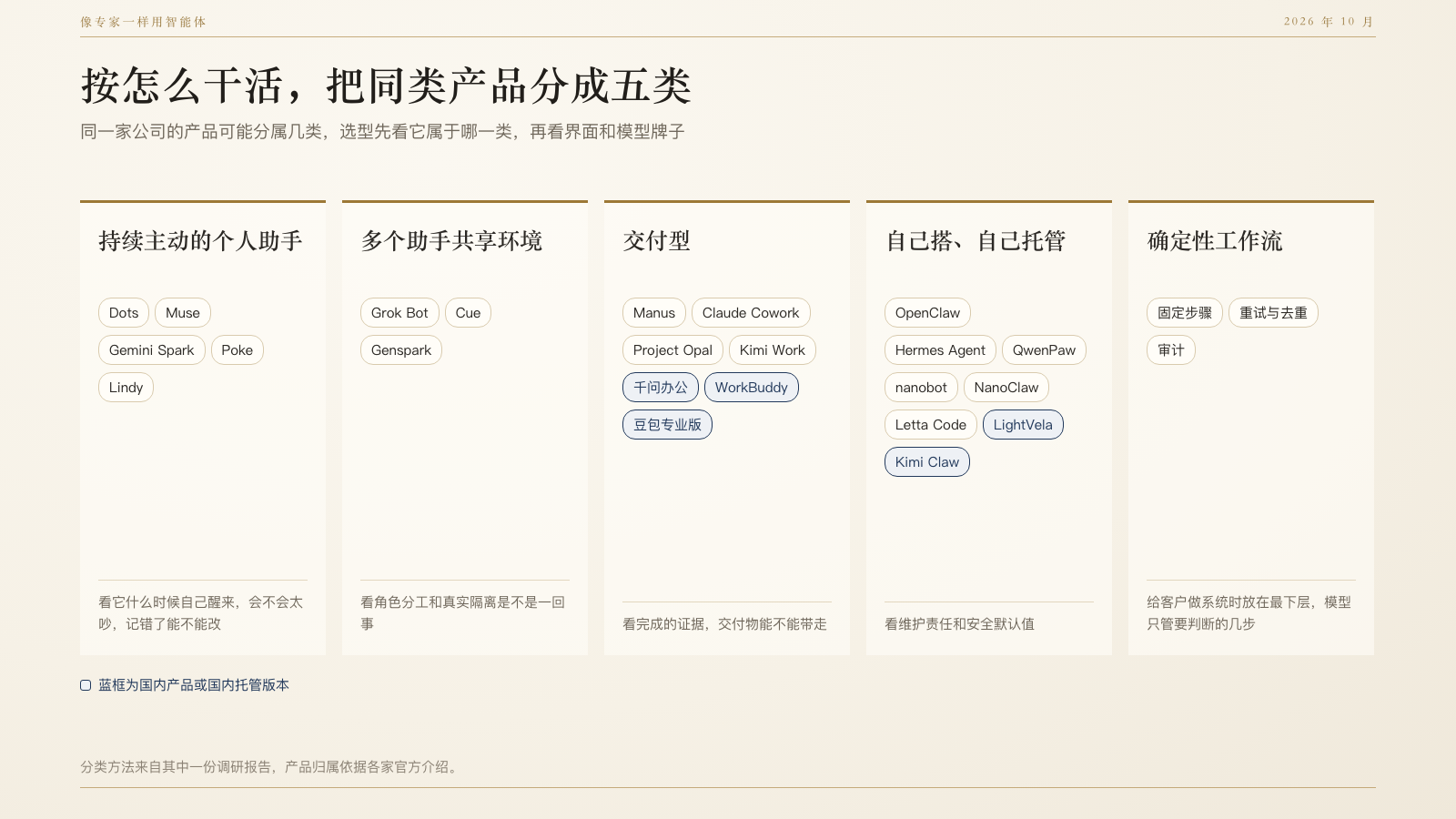The height and width of the screenshot is (819, 1456).
Task: Click the subtitle starting 同一家公司的产品
Action: point(382,132)
